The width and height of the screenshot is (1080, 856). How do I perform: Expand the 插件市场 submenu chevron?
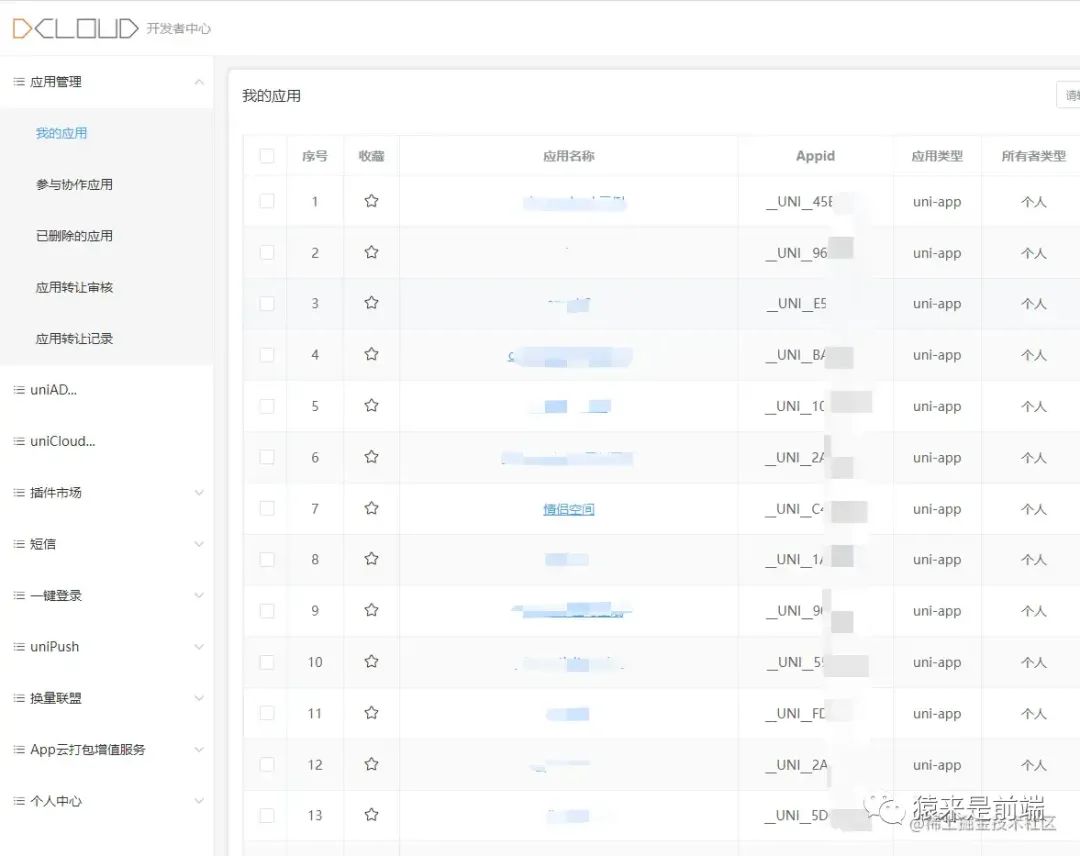[x=199, y=492]
